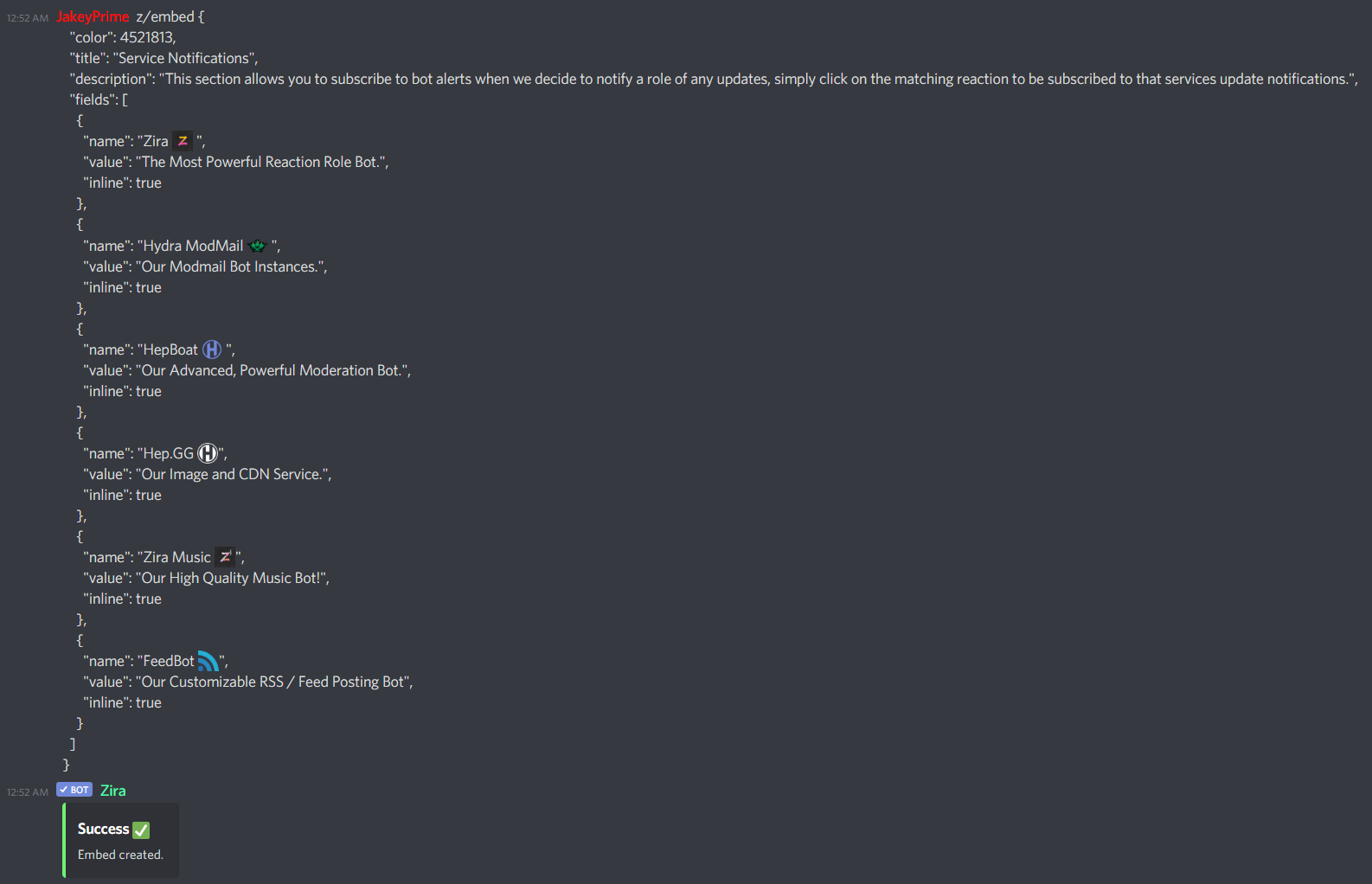Click the 12:52 AM timestamp beside Zira

(28, 792)
